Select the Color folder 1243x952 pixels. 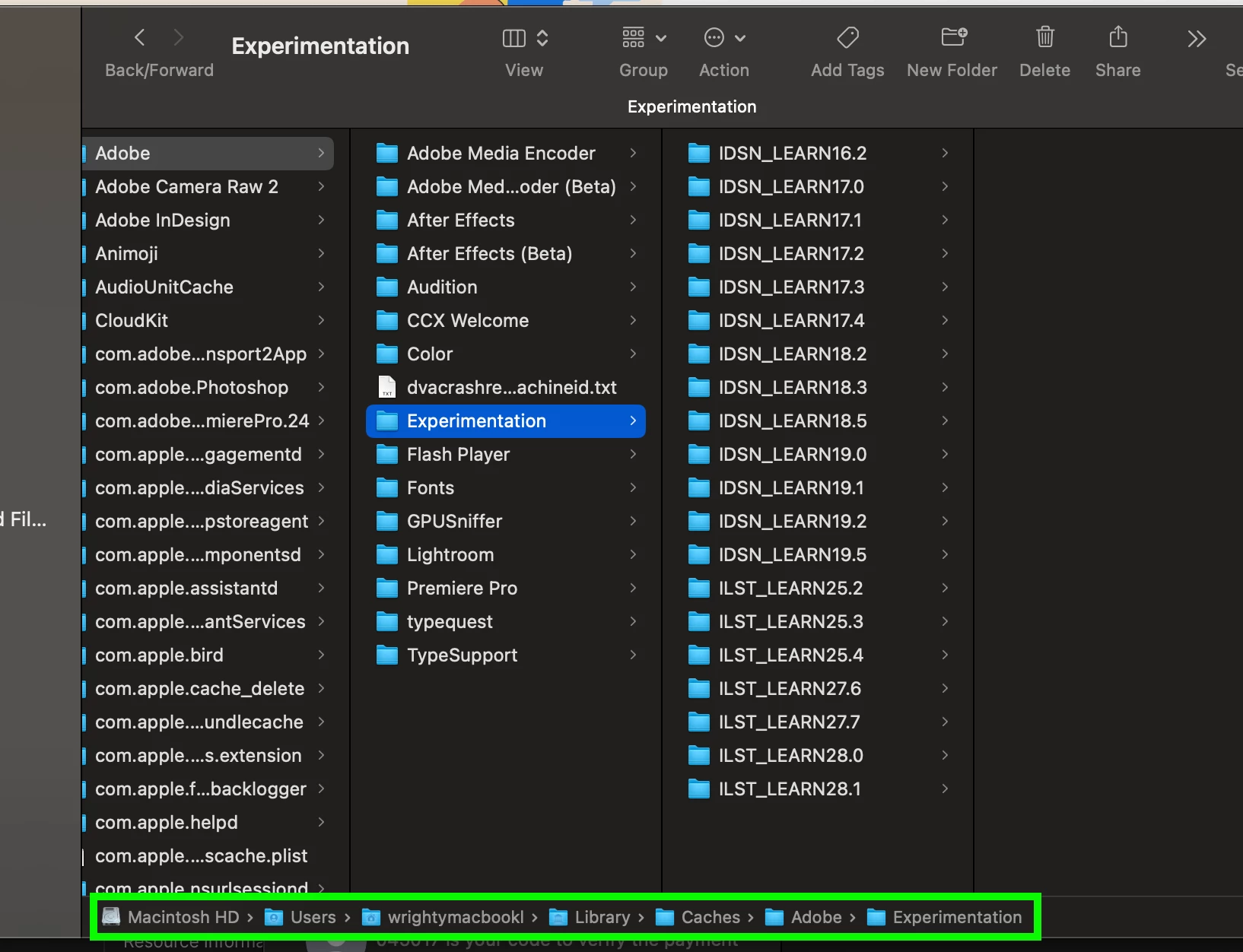click(506, 354)
